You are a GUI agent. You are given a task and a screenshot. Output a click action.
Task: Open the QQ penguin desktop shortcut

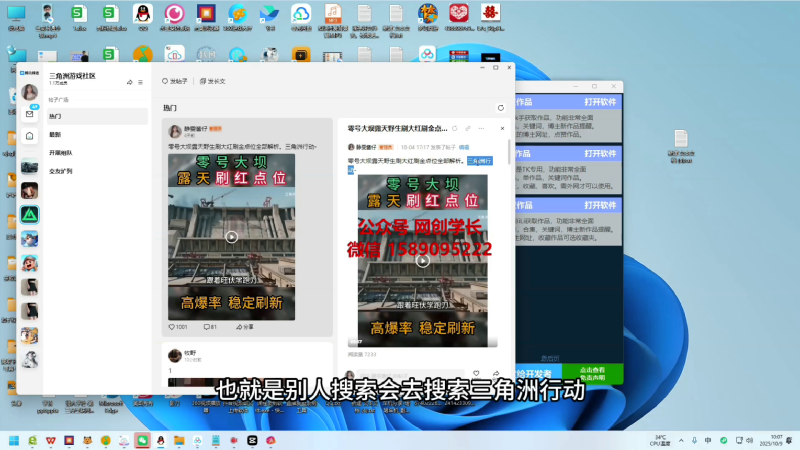click(143, 18)
